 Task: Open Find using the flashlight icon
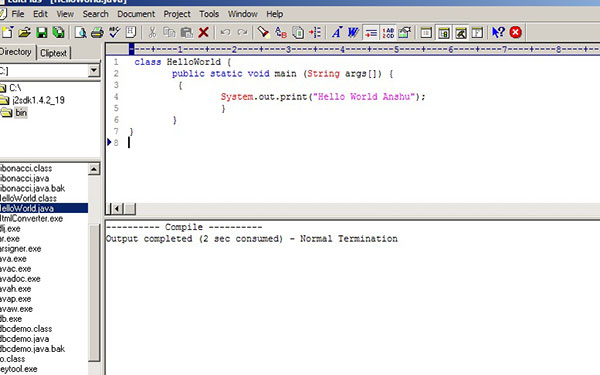click(x=263, y=32)
